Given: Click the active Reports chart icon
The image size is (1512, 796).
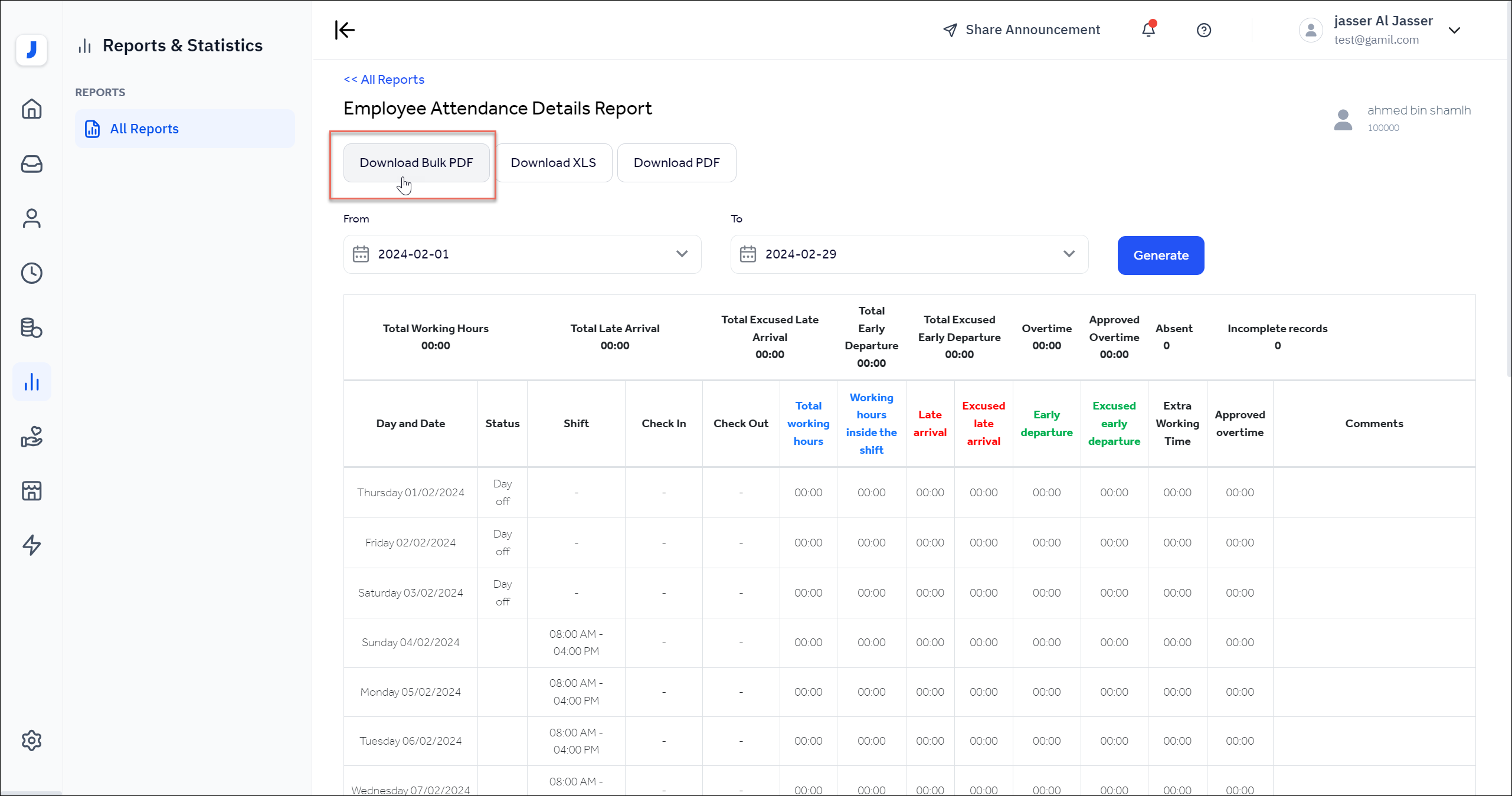Looking at the screenshot, I should tap(31, 381).
